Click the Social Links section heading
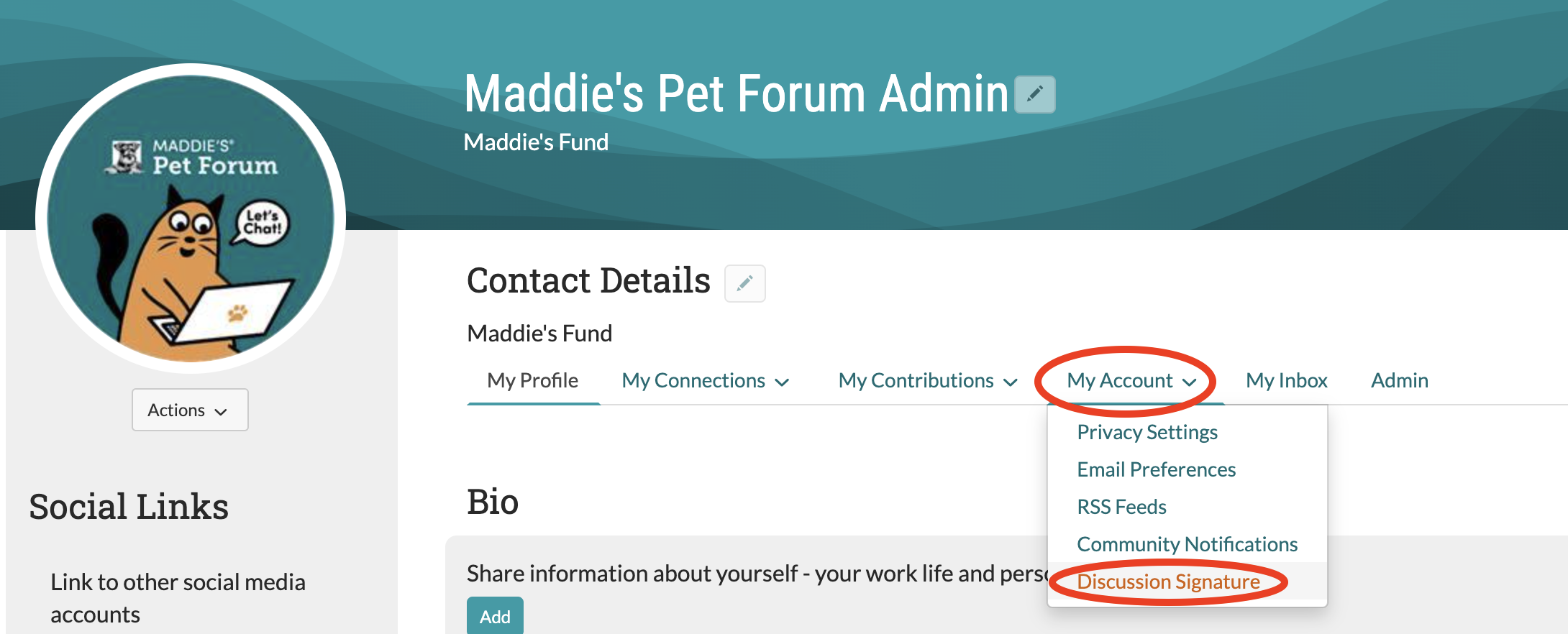This screenshot has width=1568, height=634. pos(128,507)
